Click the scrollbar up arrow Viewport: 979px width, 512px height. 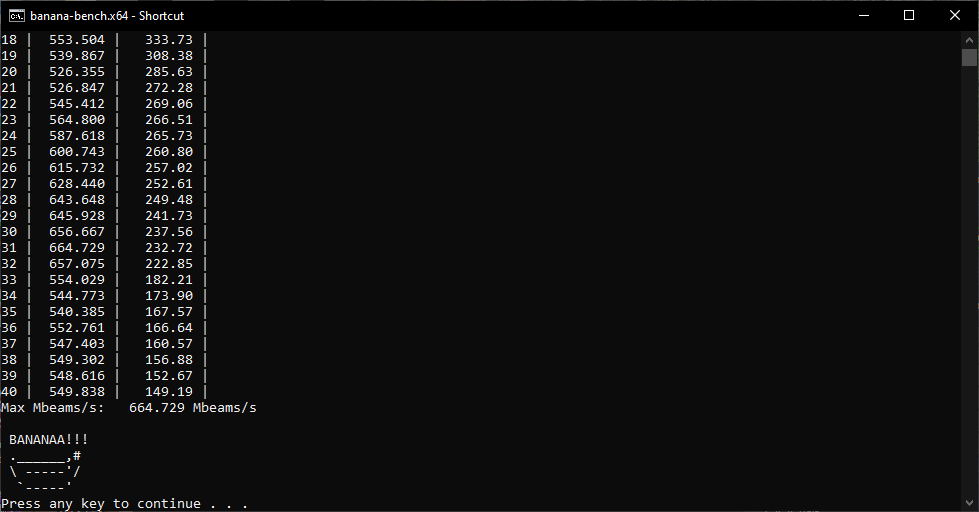[x=969, y=40]
